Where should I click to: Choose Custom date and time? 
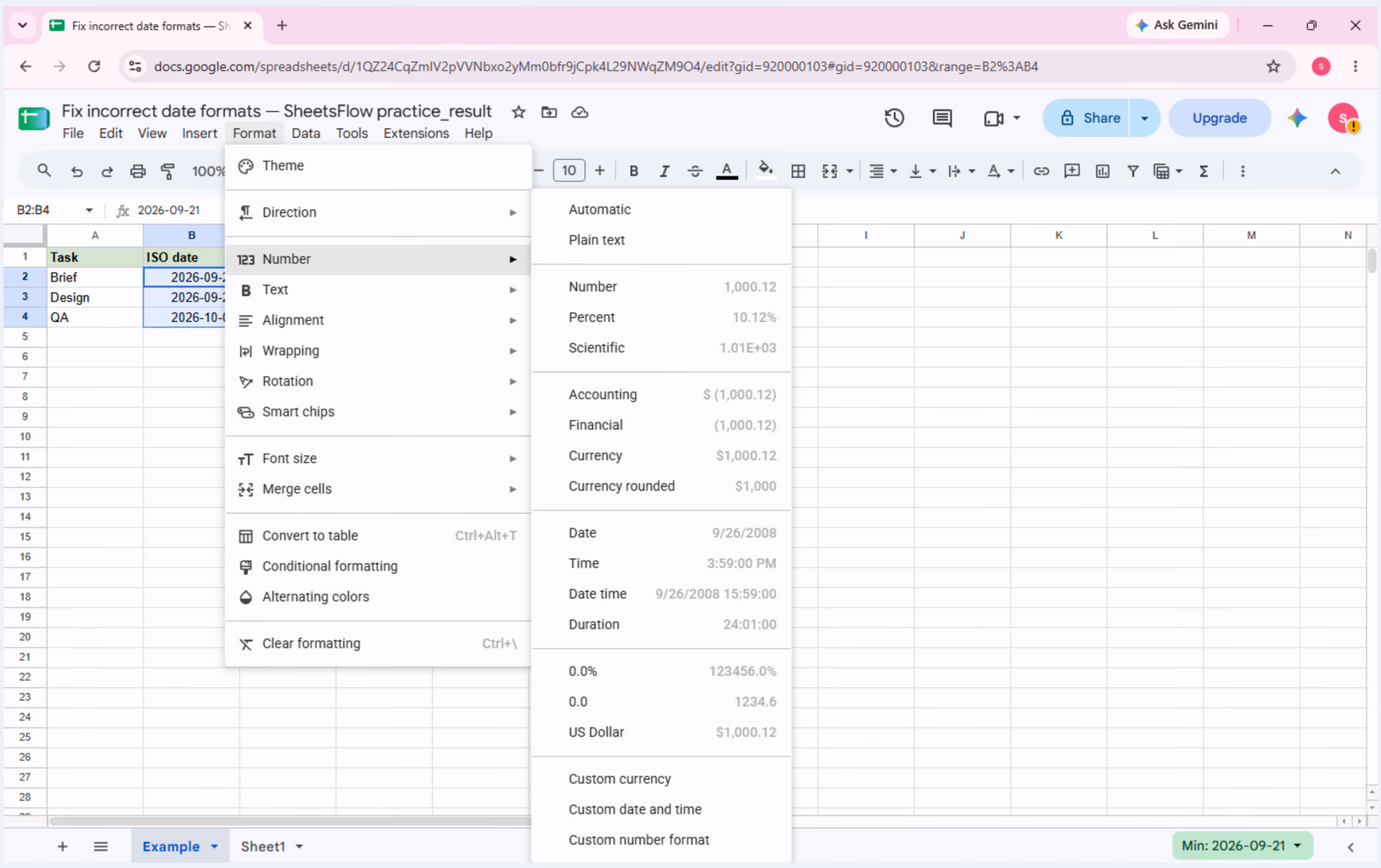coord(661,809)
